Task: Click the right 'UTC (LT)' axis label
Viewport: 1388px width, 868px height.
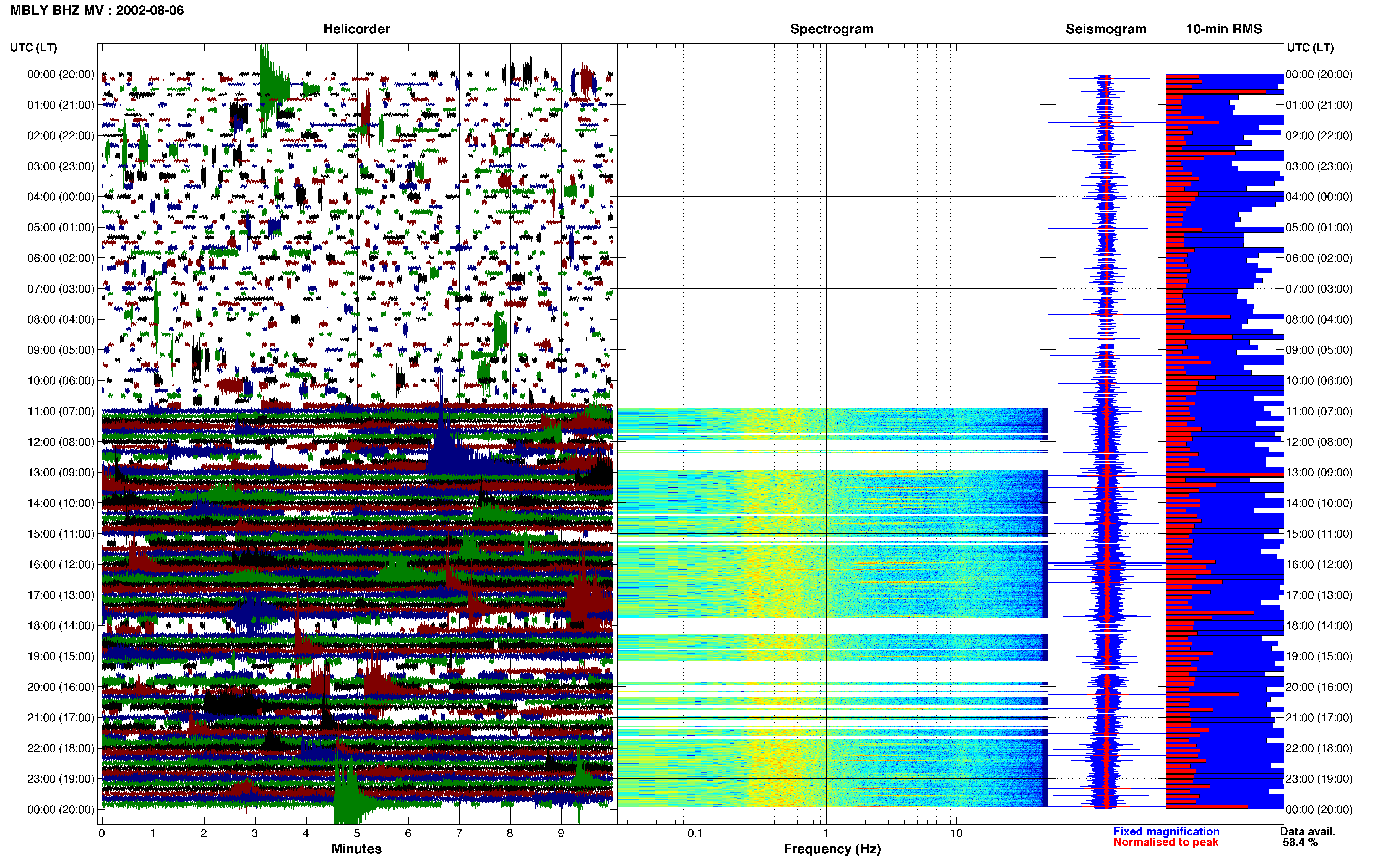Action: click(1310, 48)
